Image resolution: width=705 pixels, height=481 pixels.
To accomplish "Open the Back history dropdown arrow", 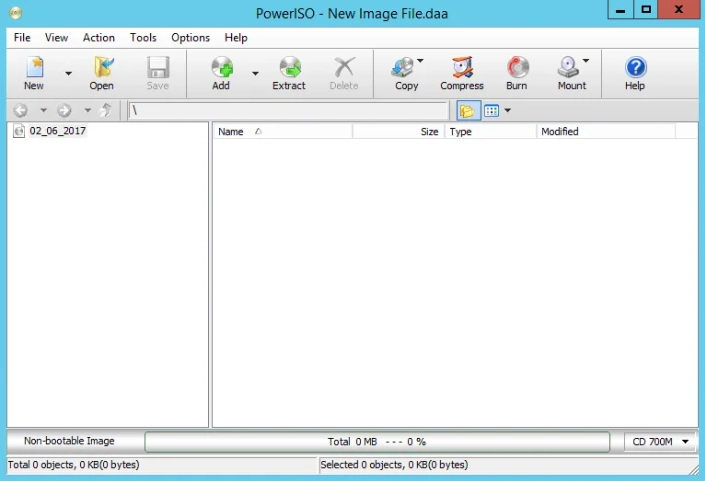I will [x=43, y=110].
